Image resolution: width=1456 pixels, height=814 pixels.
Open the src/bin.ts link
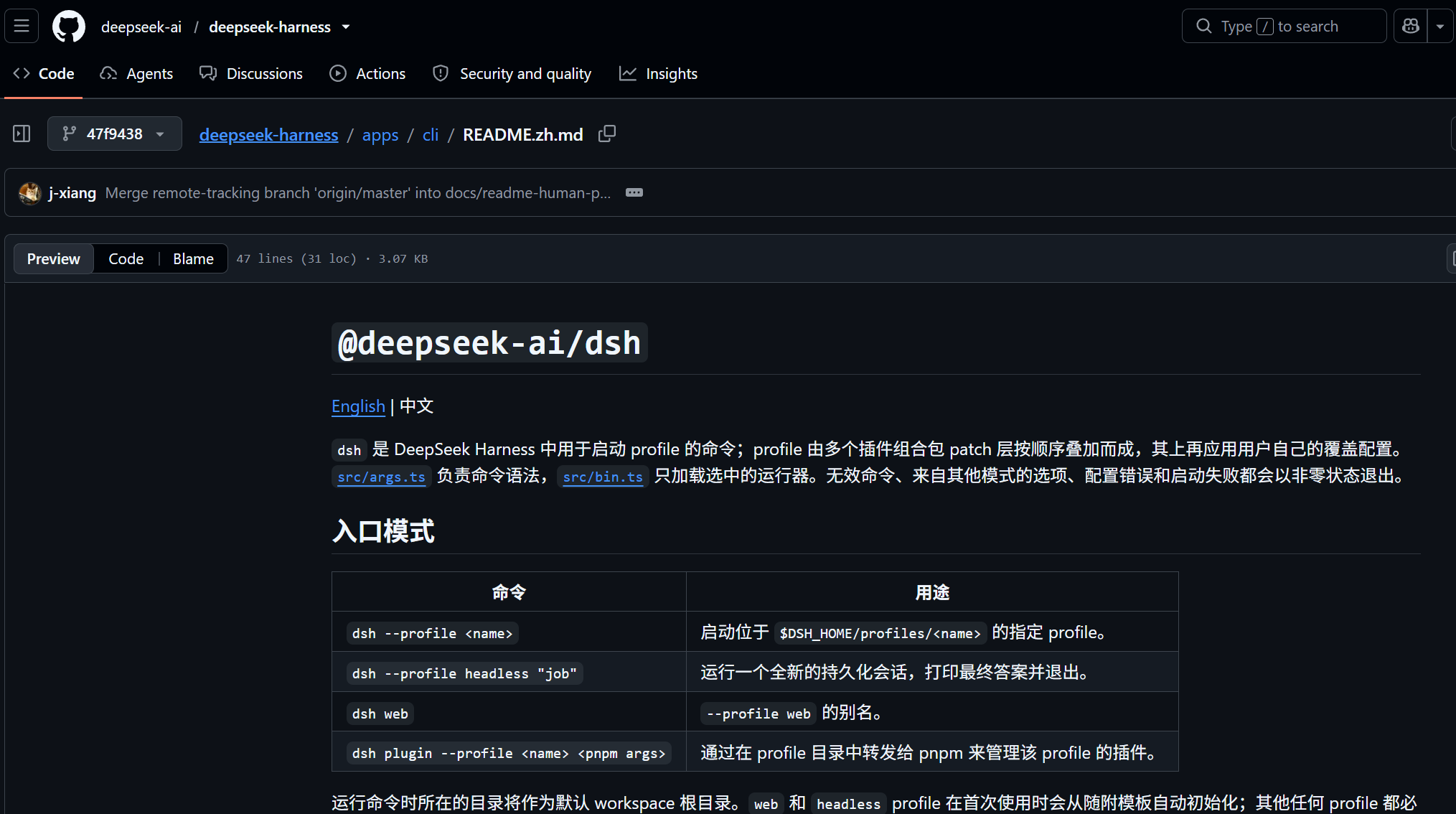coord(603,477)
